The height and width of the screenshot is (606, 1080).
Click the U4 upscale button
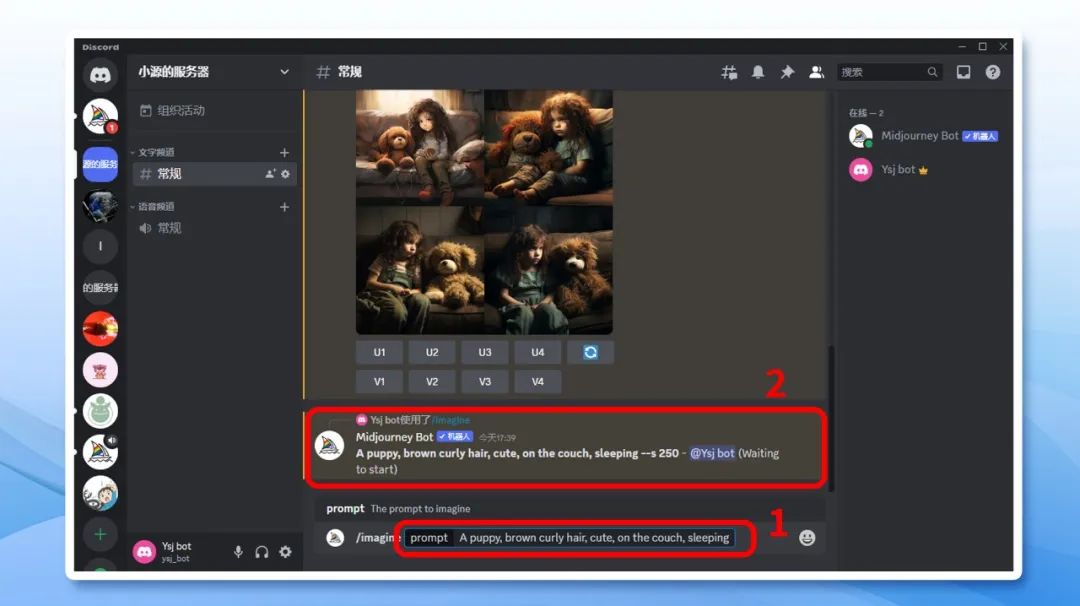point(537,353)
